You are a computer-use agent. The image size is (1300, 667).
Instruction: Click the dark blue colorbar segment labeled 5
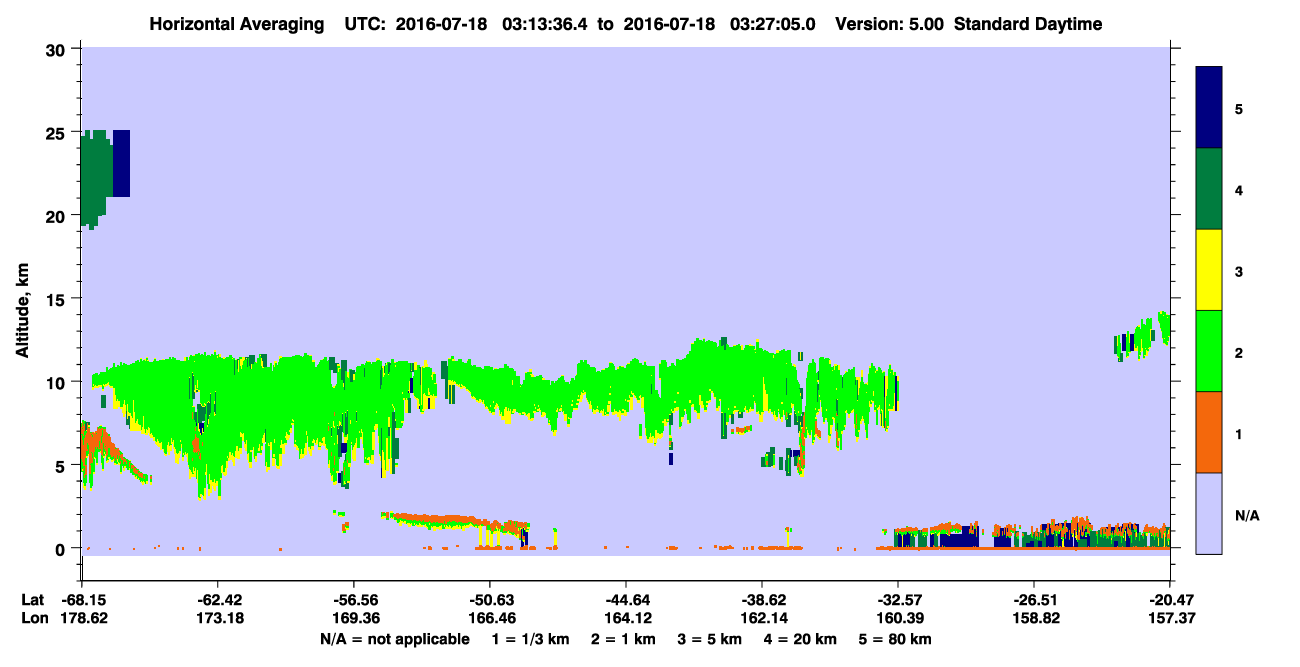1209,108
